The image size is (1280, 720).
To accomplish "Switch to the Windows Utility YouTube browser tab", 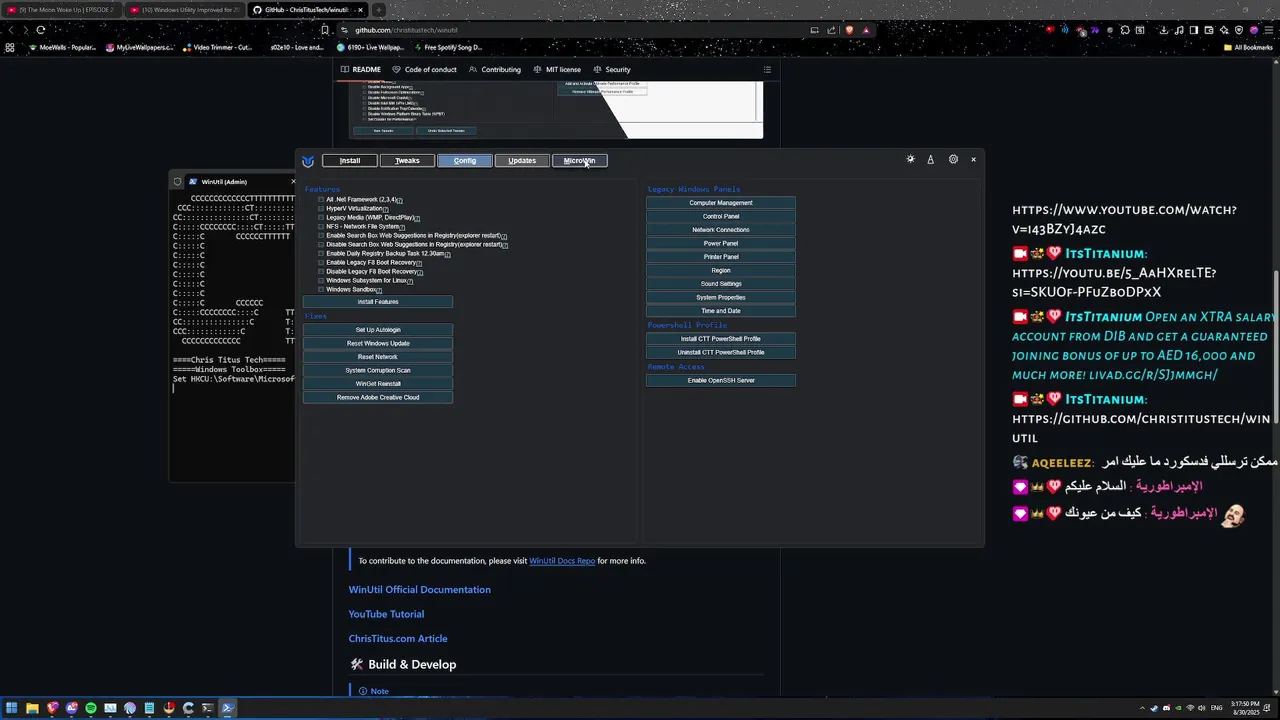I will pos(185,10).
